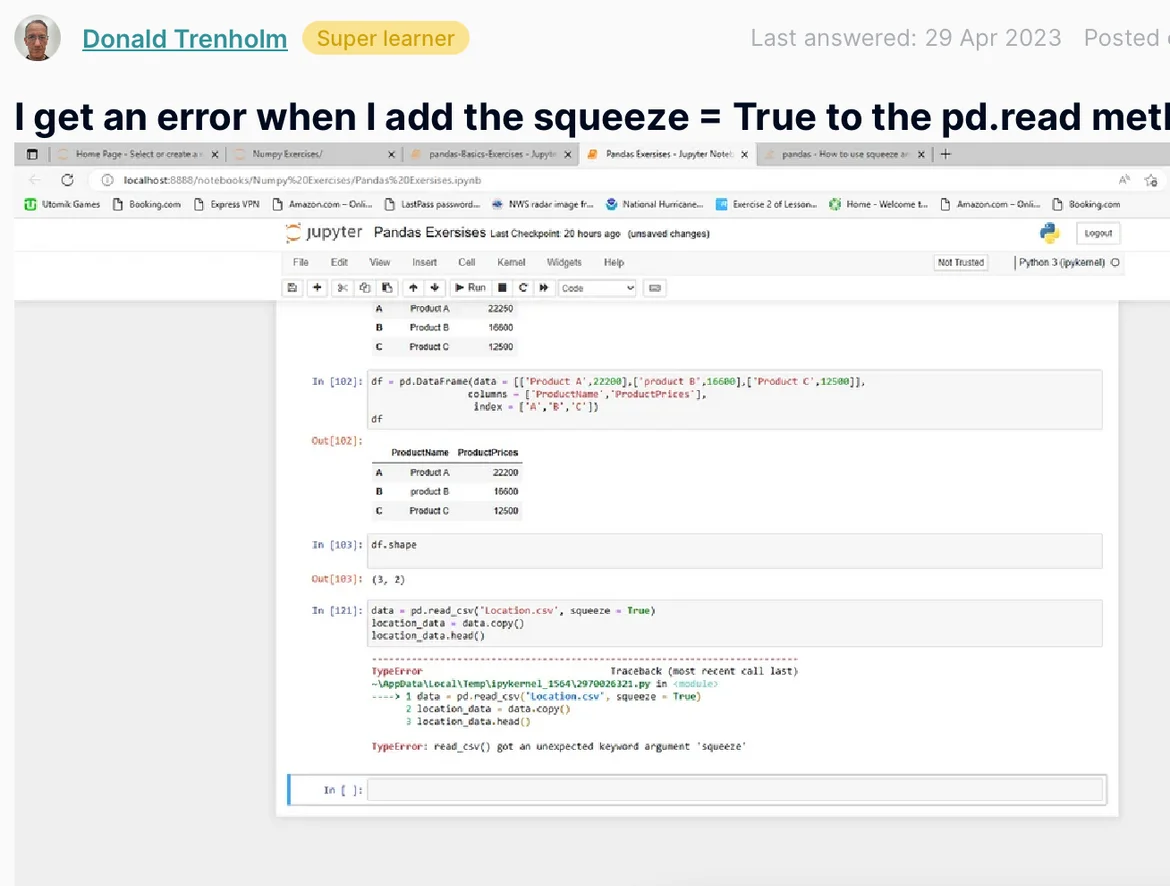Open Donald Trenholm's profile link
Viewport: 1170px width, 886px height.
point(184,39)
